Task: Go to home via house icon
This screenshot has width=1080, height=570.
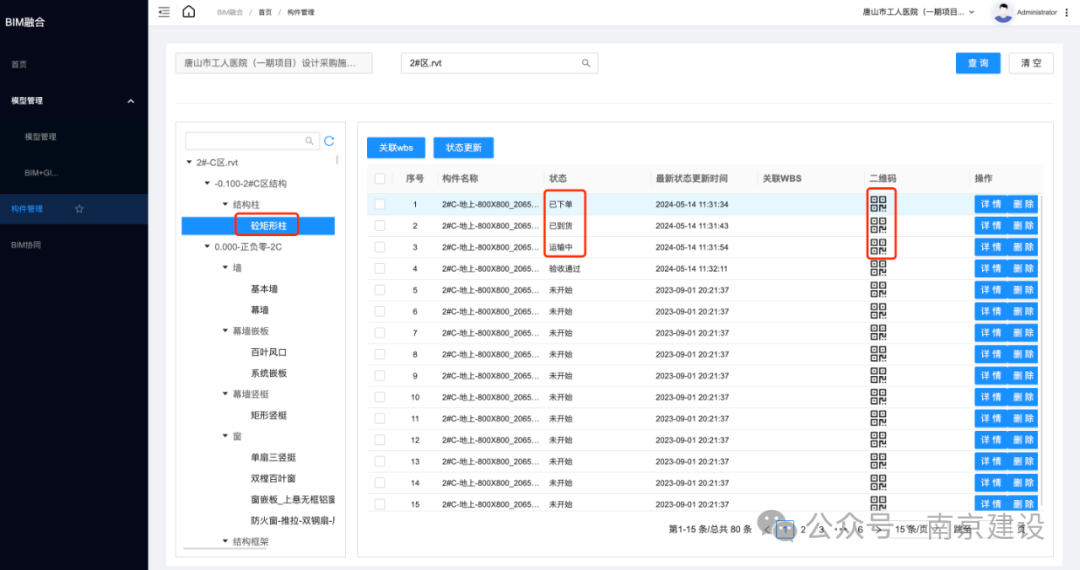Action: [189, 12]
